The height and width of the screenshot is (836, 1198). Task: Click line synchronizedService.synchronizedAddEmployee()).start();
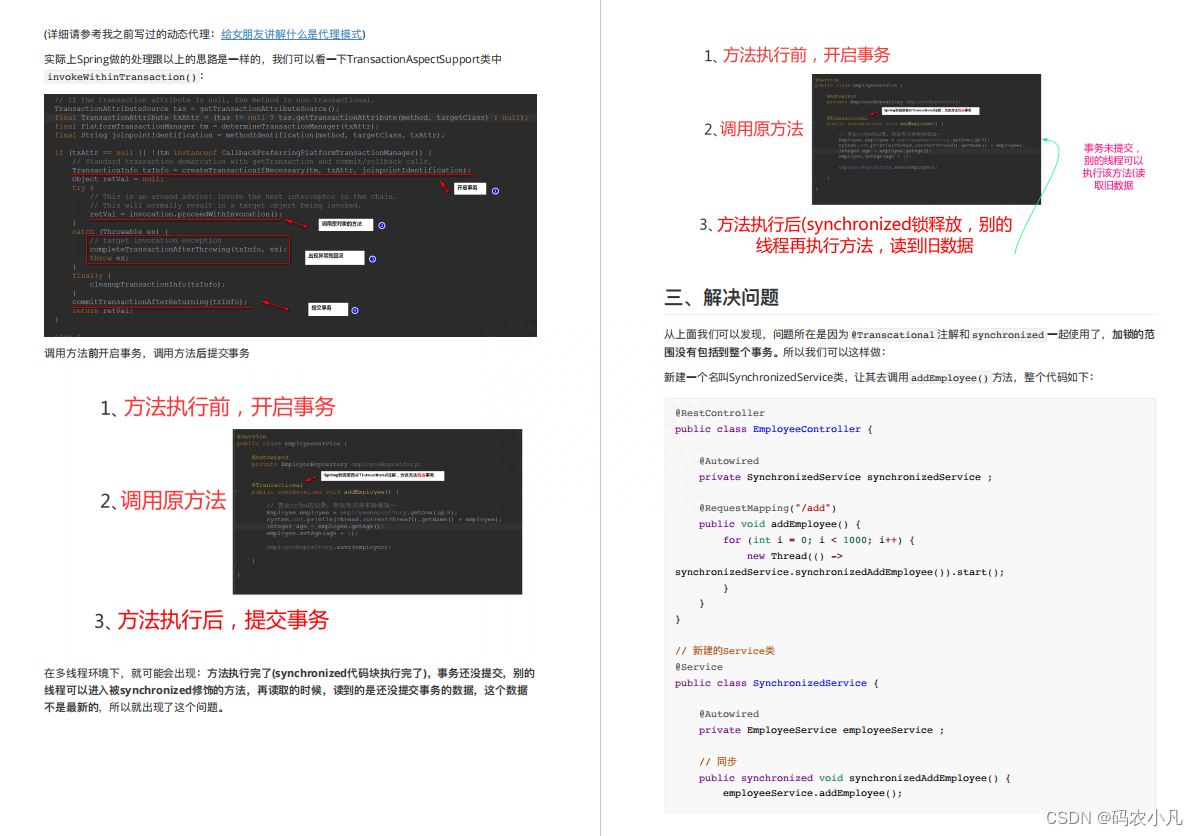pyautogui.click(x=840, y=572)
